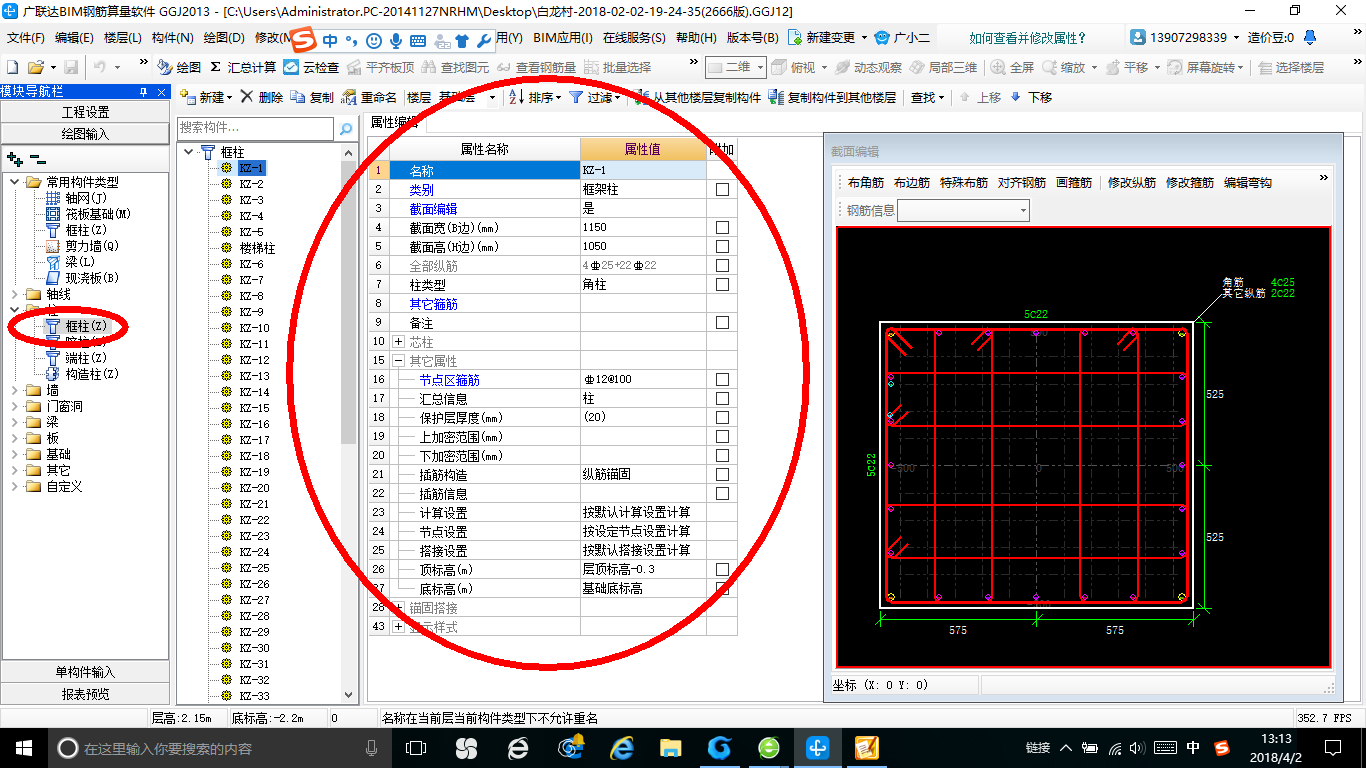
Task: Open the 帮助(H) menu
Action: (696, 38)
